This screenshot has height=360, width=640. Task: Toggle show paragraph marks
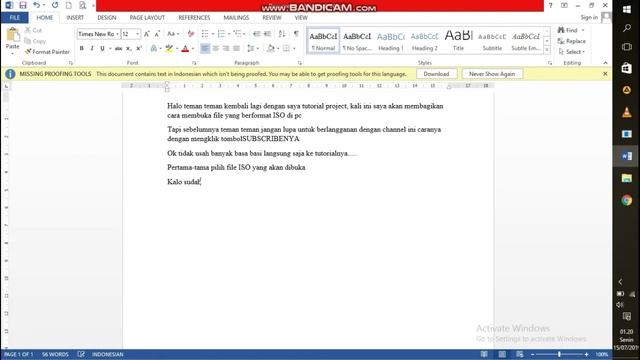[x=296, y=34]
